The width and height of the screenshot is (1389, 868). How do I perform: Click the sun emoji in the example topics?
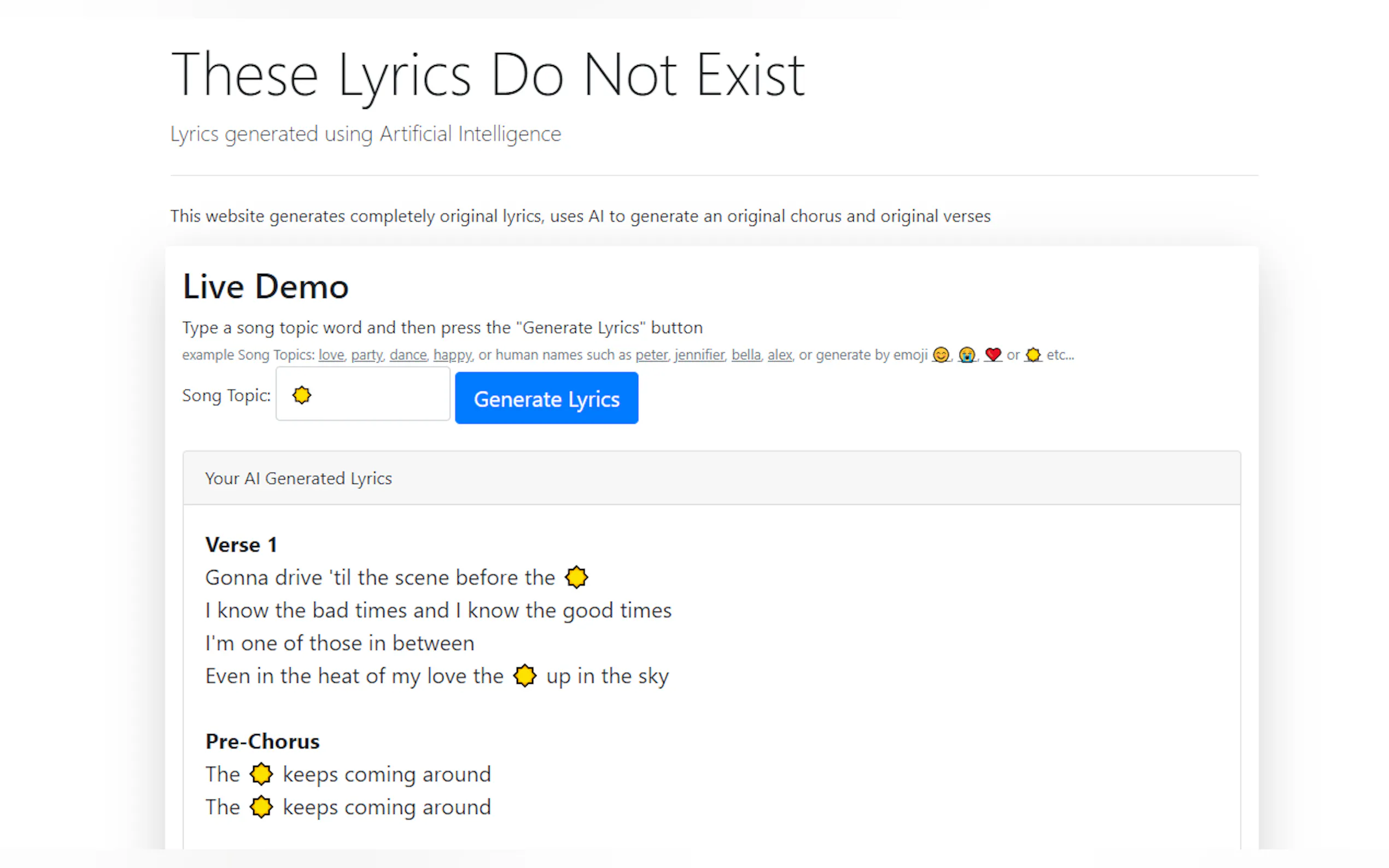coord(1033,355)
